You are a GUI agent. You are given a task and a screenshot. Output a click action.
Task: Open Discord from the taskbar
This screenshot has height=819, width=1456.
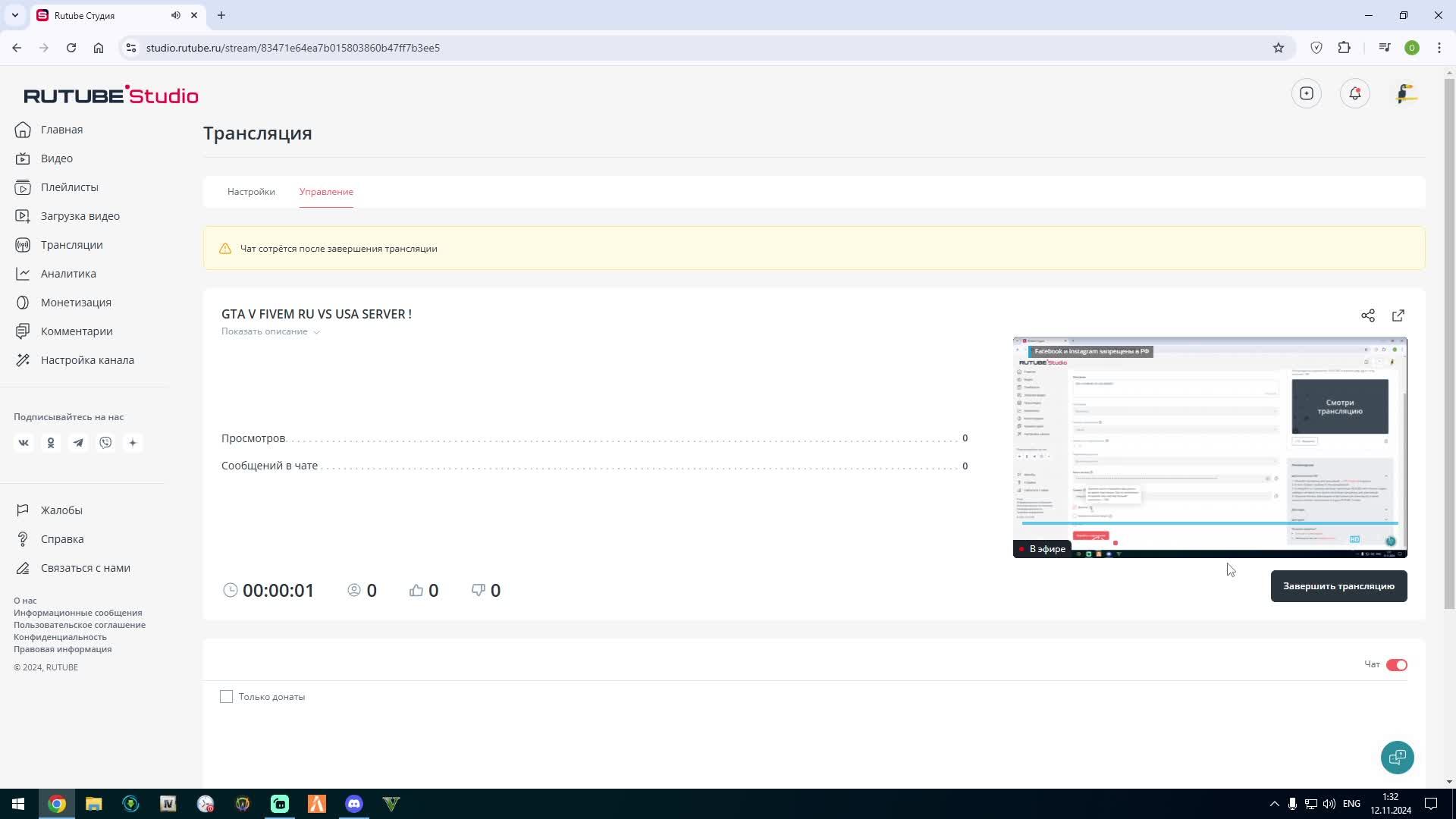(x=354, y=804)
